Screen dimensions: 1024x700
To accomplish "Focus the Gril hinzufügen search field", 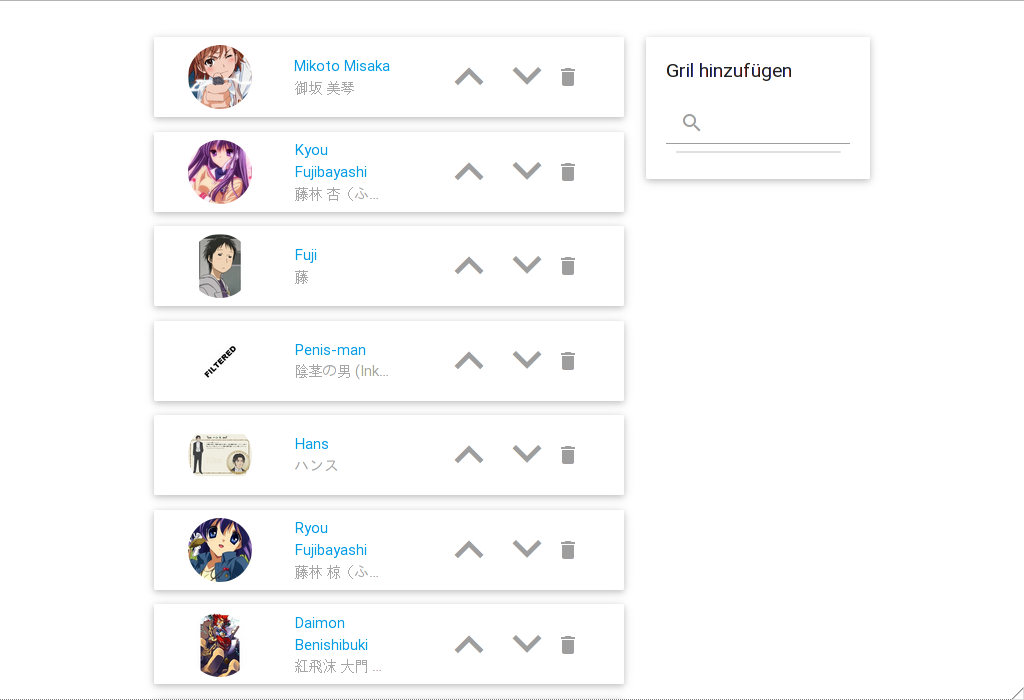I will point(758,123).
